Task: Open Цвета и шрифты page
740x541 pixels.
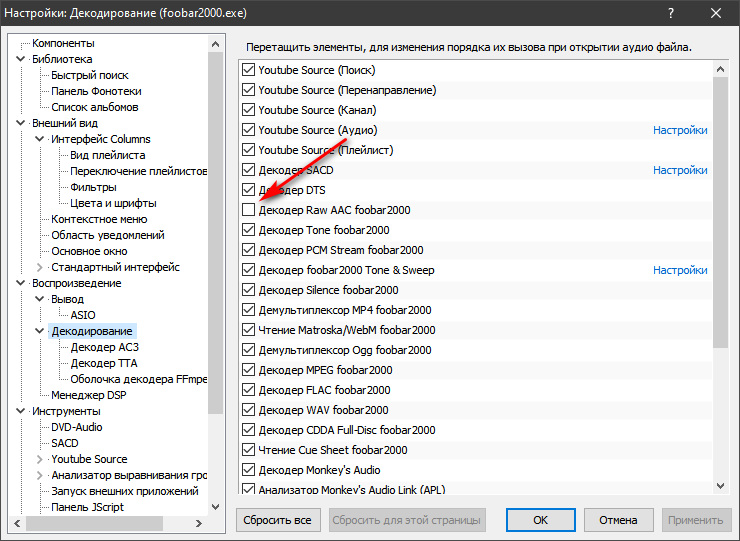Action: click(113, 203)
